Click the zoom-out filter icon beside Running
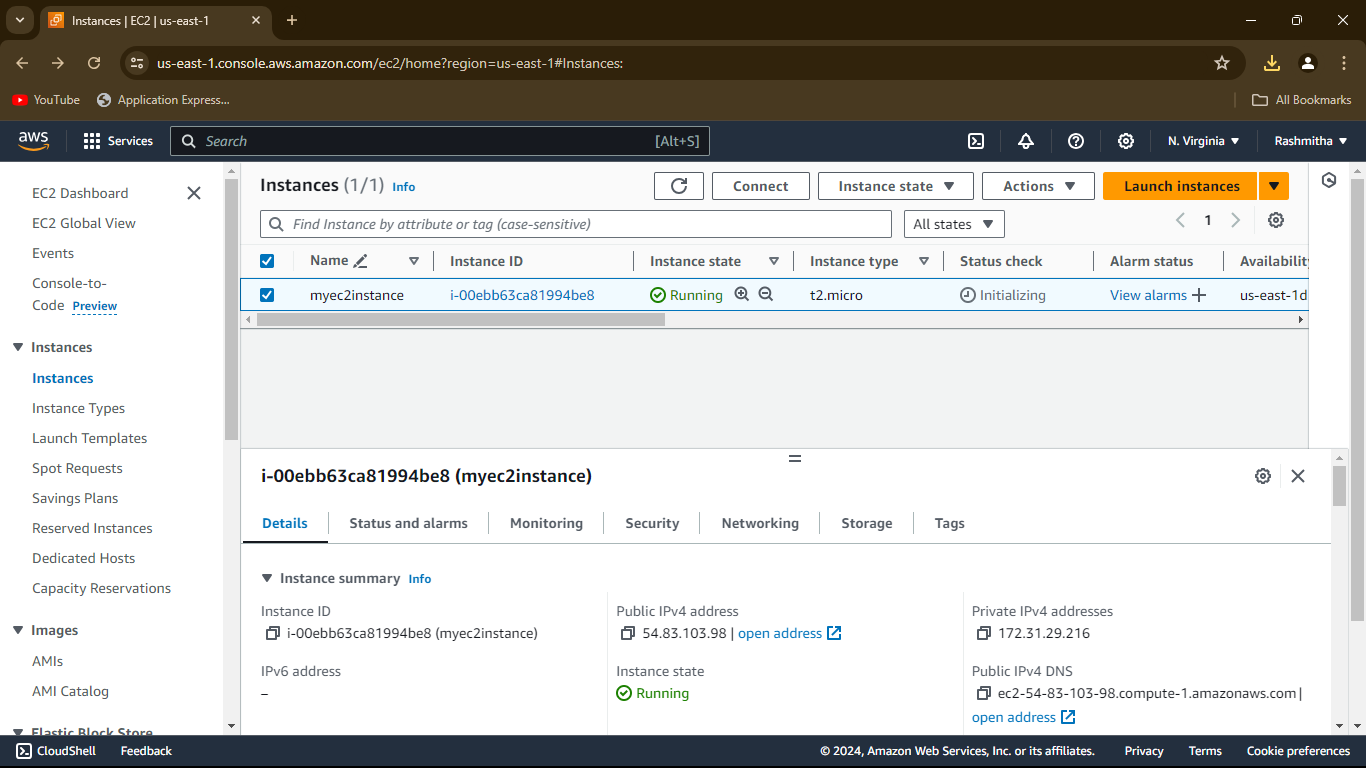Image resolution: width=1366 pixels, height=768 pixels. point(766,294)
